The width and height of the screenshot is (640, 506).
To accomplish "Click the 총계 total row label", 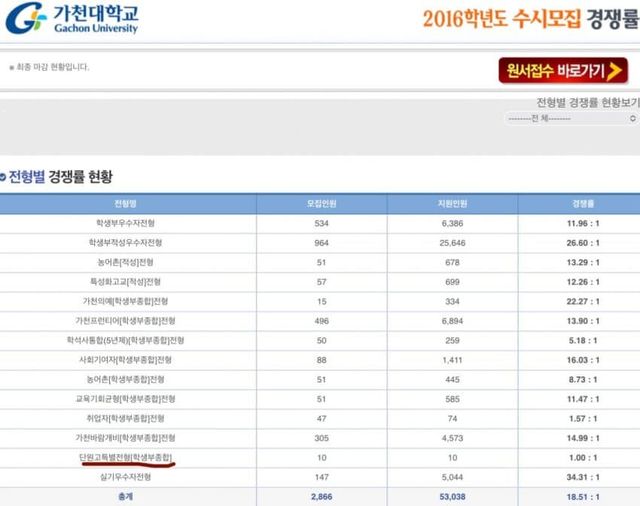I will tap(128, 496).
